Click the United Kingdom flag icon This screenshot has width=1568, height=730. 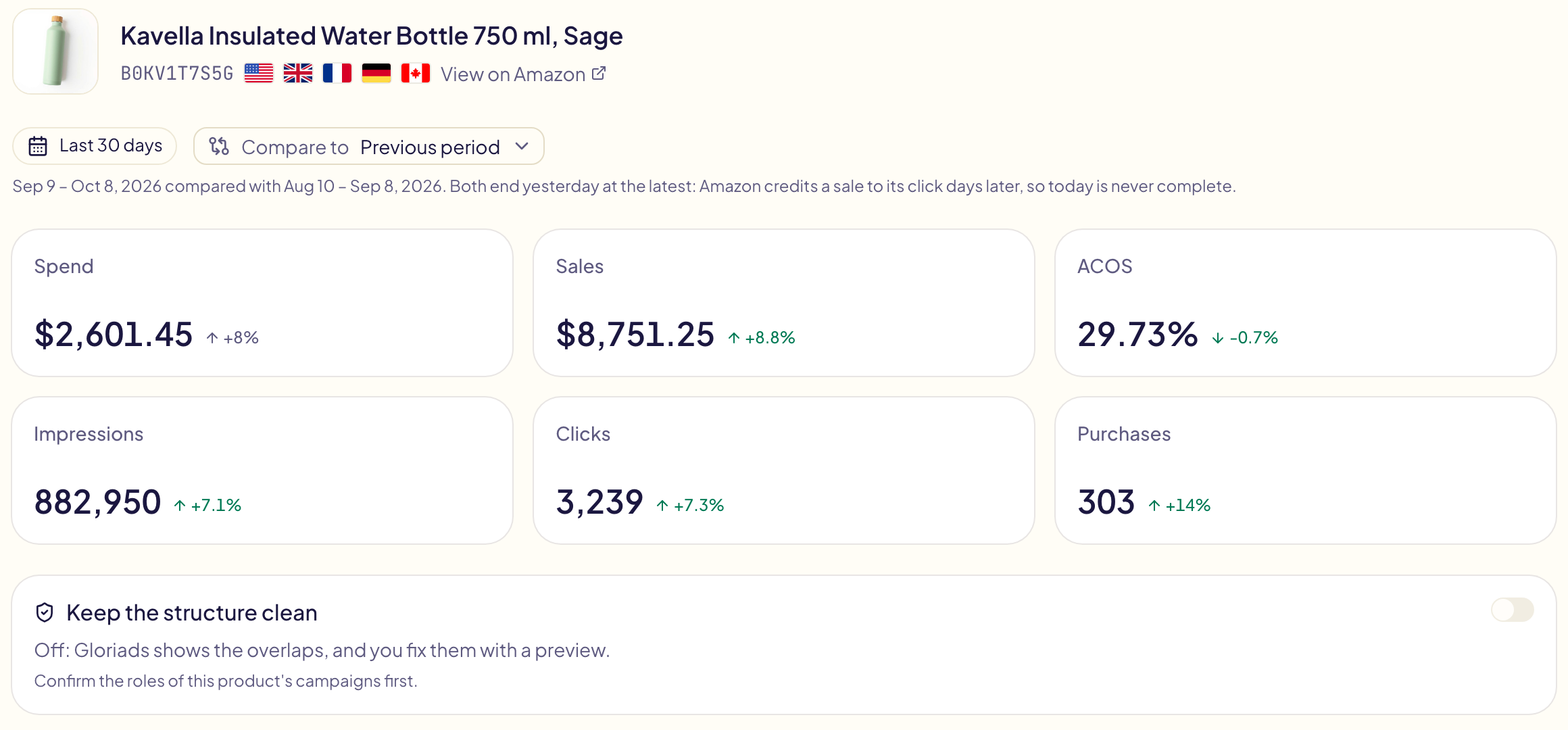click(298, 73)
